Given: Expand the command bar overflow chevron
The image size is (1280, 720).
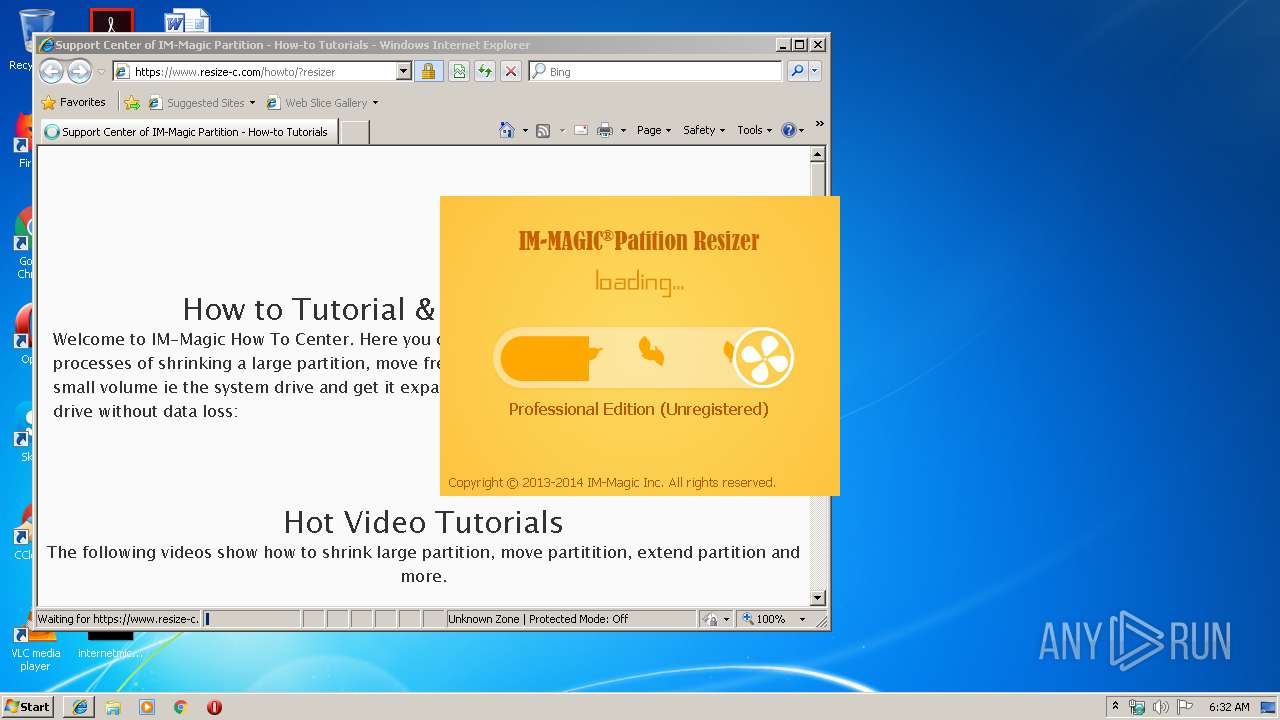Looking at the screenshot, I should pos(819,125).
